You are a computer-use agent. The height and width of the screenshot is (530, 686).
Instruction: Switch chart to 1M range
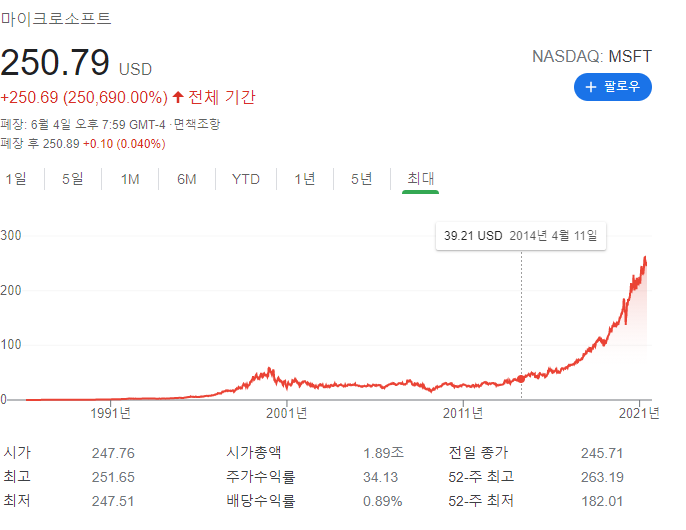coord(130,179)
